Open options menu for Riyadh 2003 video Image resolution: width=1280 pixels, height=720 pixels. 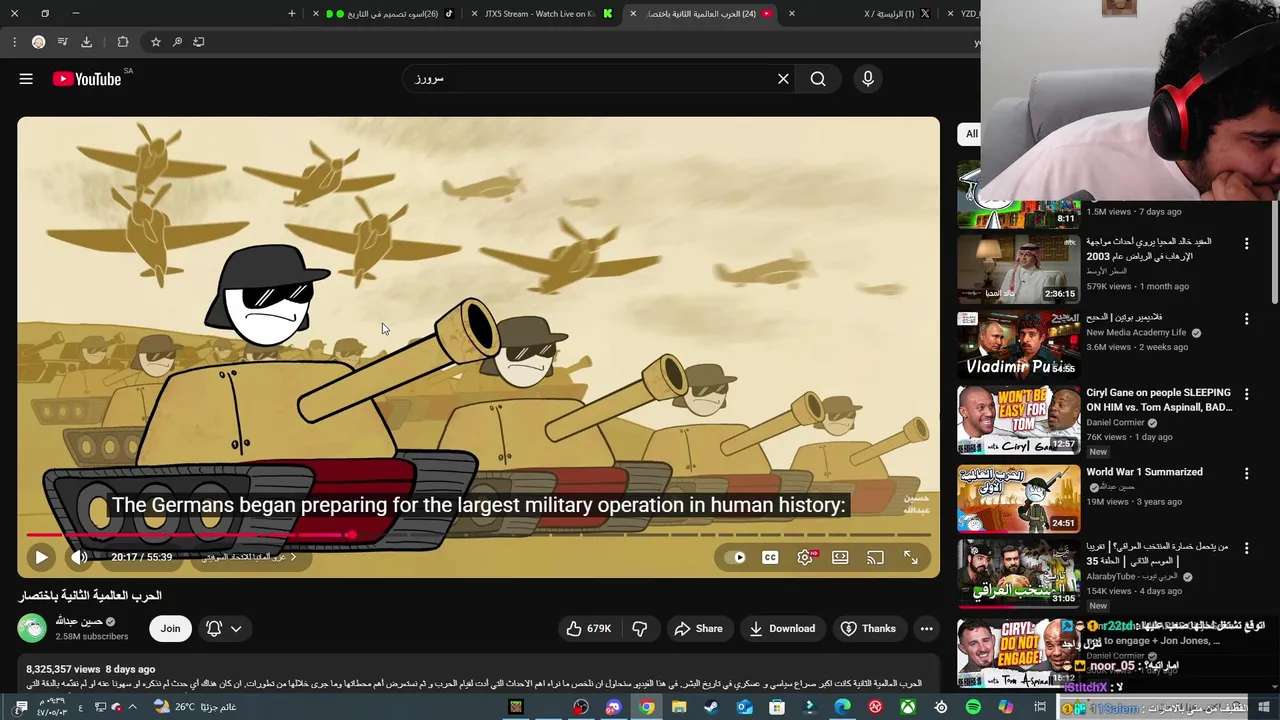(1246, 243)
